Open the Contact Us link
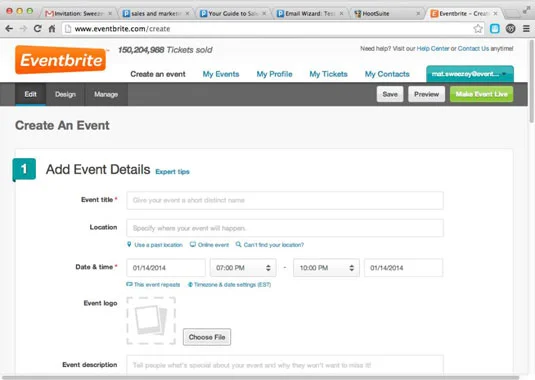The image size is (535, 380). tap(473, 48)
